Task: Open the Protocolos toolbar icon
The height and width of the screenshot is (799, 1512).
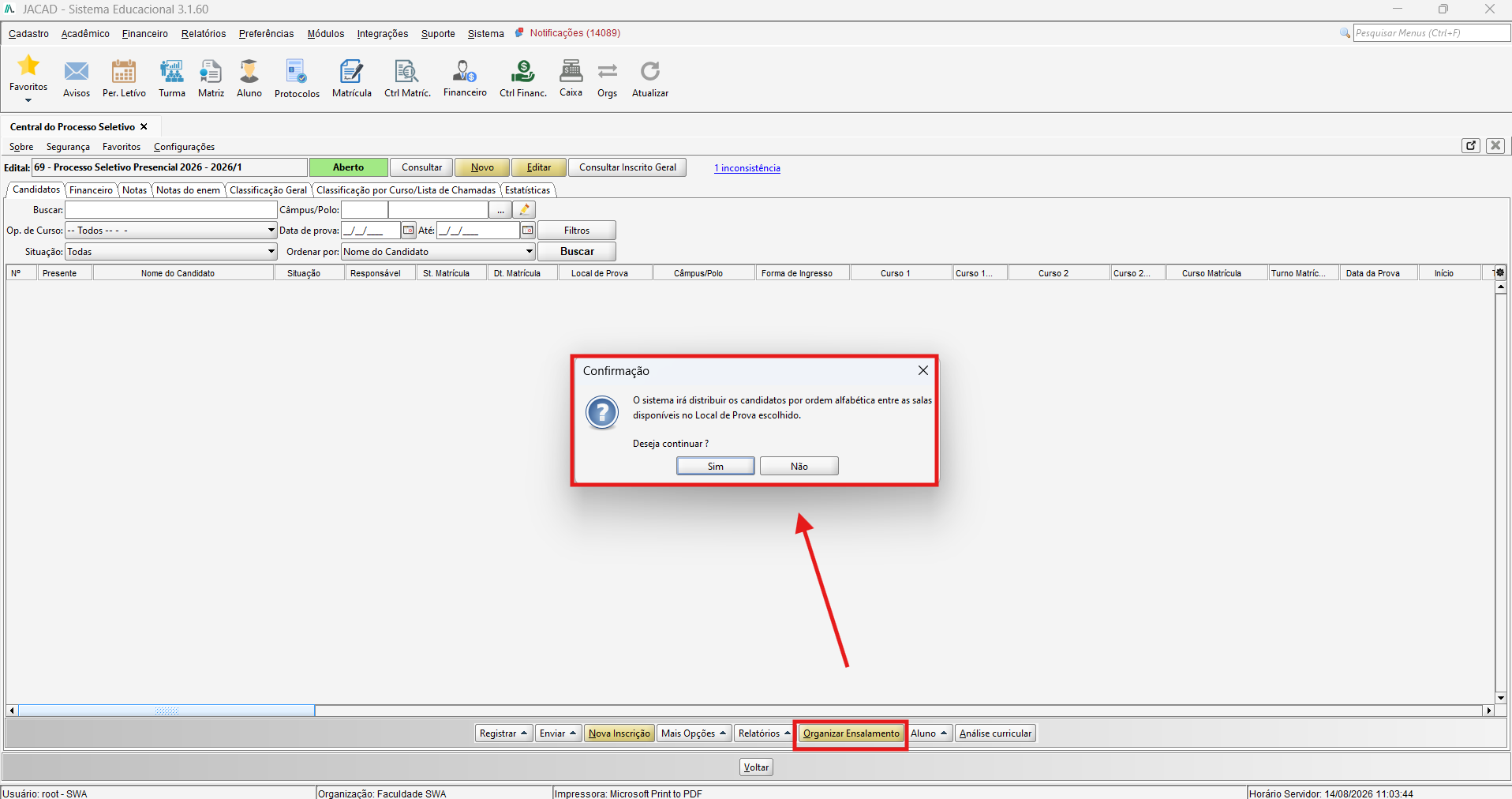Action: click(x=297, y=71)
